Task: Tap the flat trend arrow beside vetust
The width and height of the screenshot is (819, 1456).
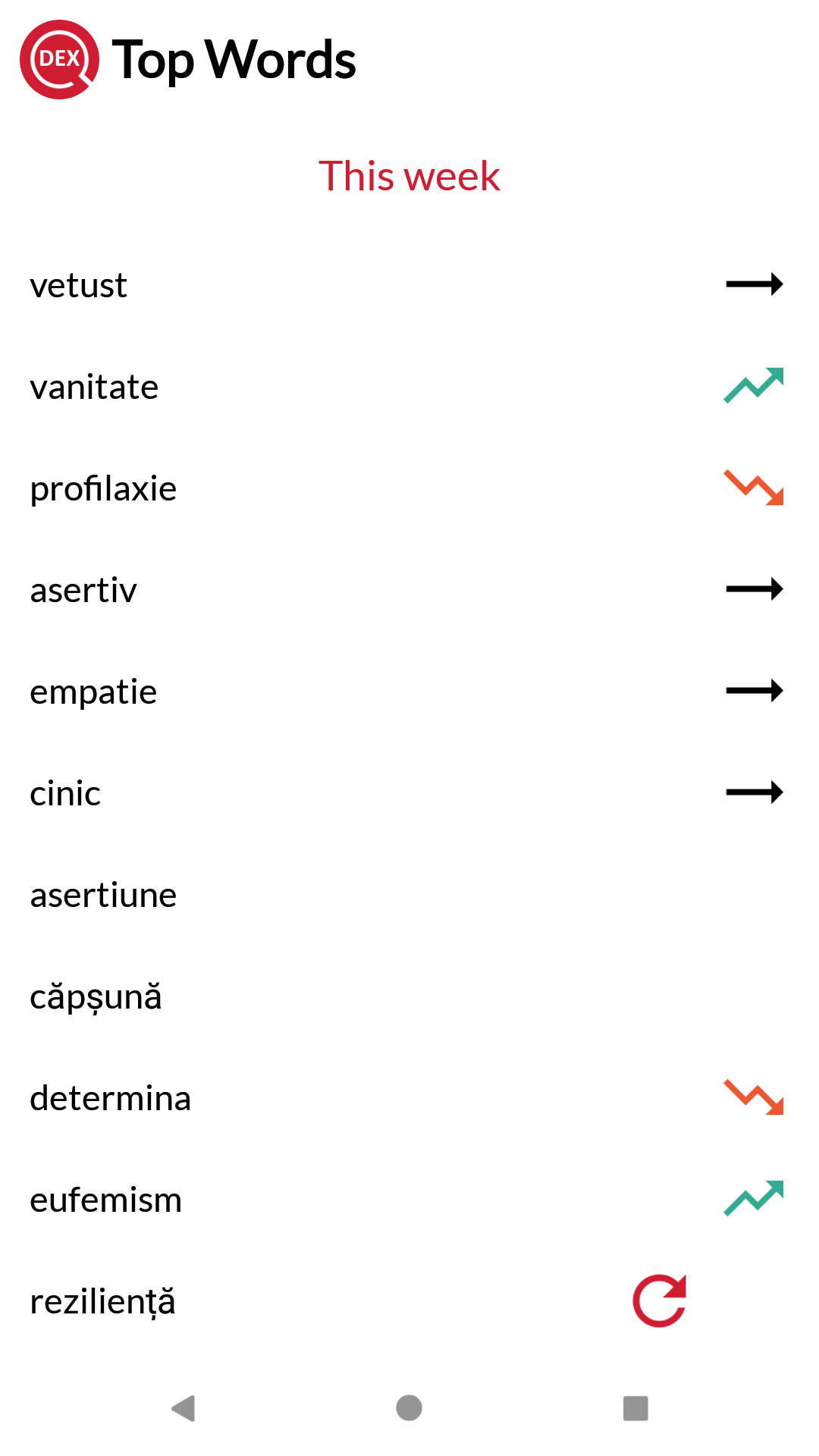Action: coord(754,284)
